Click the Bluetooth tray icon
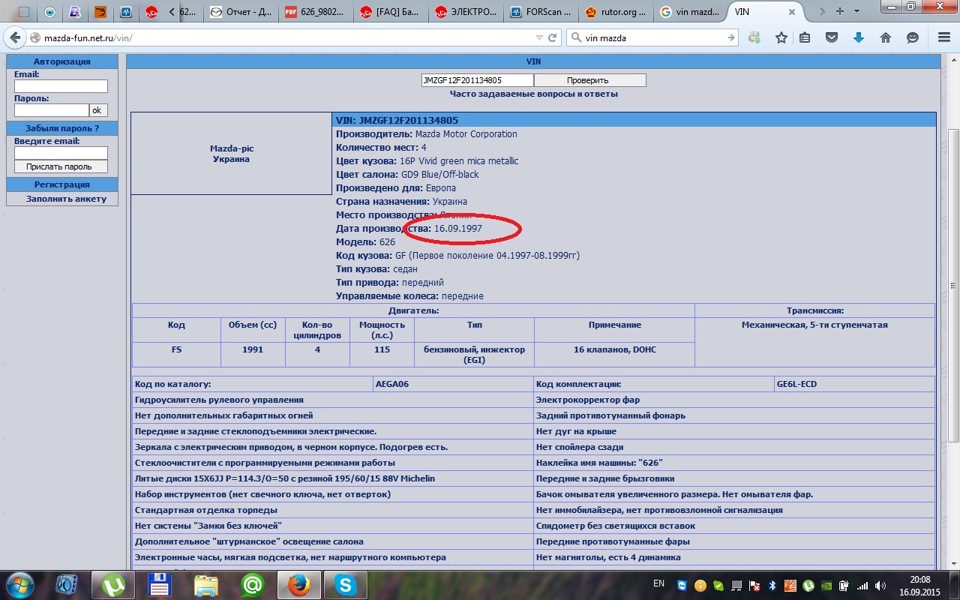The height and width of the screenshot is (600, 960). click(773, 585)
